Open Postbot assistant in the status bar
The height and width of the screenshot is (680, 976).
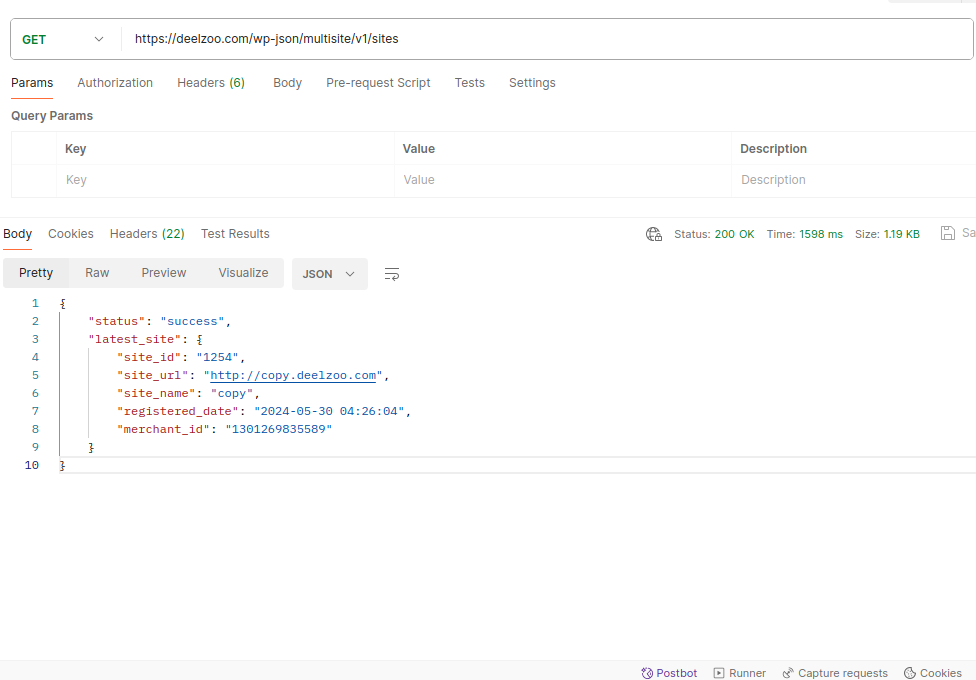670,673
